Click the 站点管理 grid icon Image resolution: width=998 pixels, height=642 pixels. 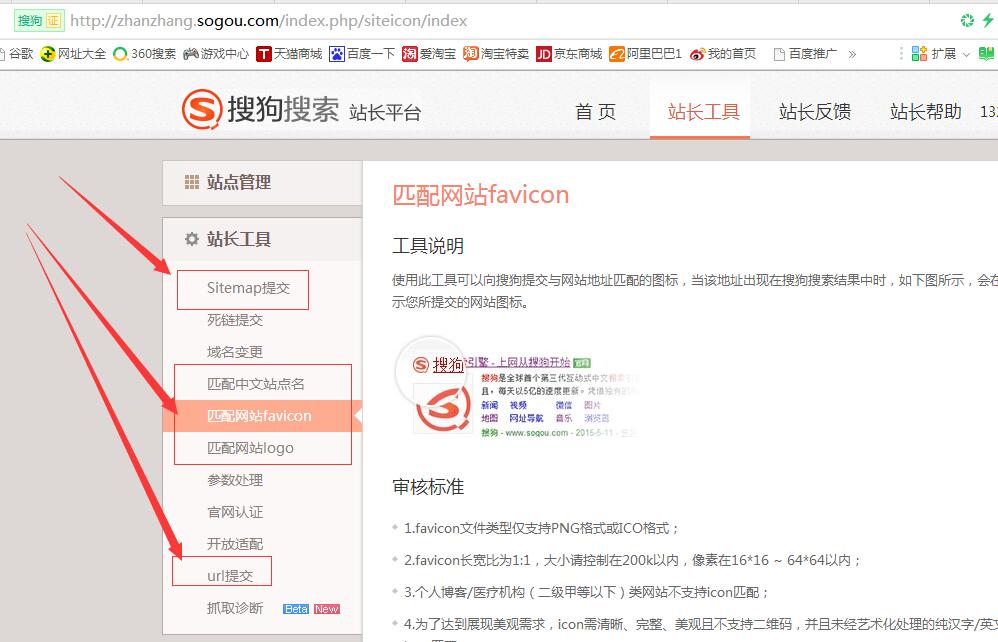[x=192, y=183]
